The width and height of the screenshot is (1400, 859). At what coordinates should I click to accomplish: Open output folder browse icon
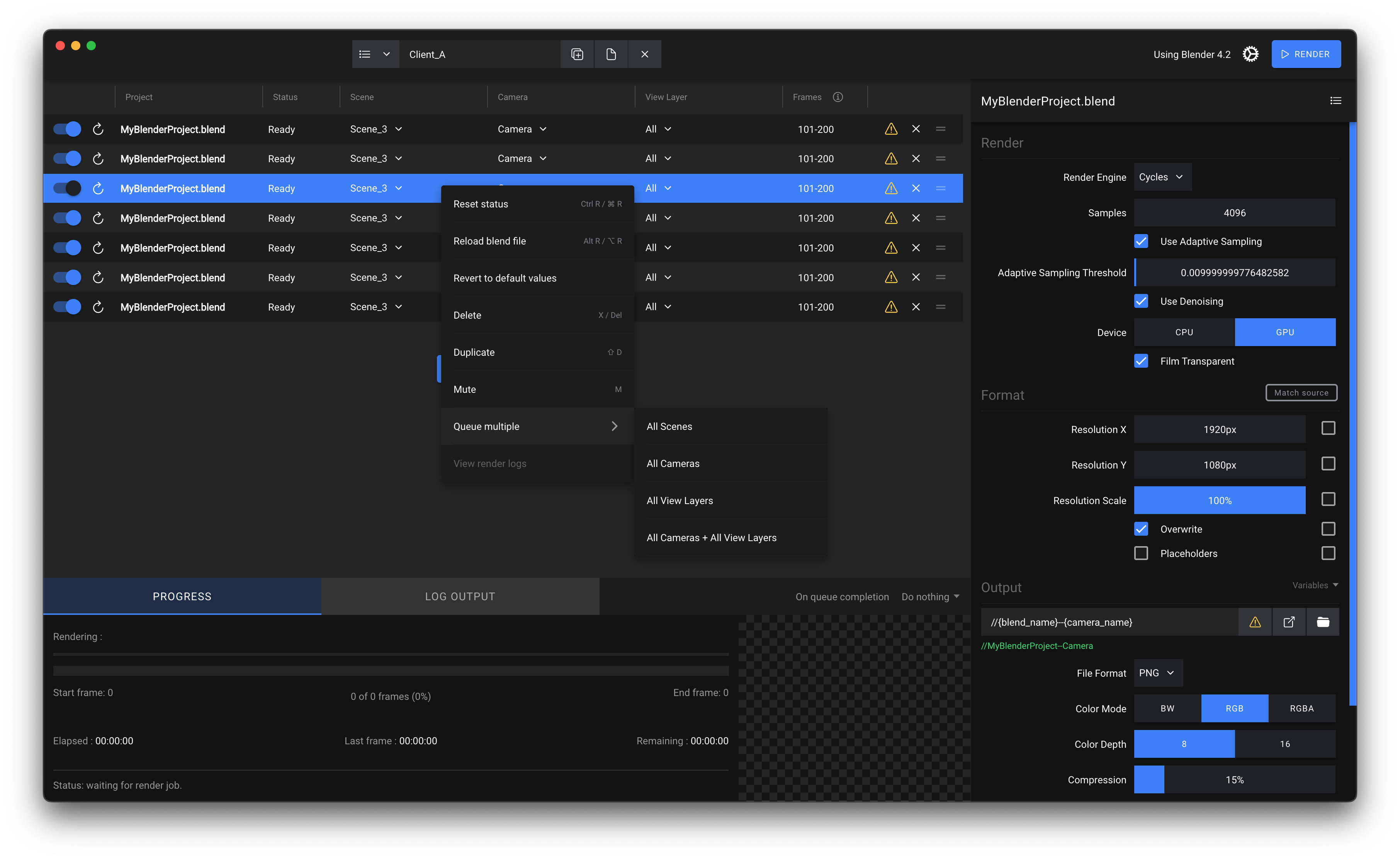tap(1322, 622)
